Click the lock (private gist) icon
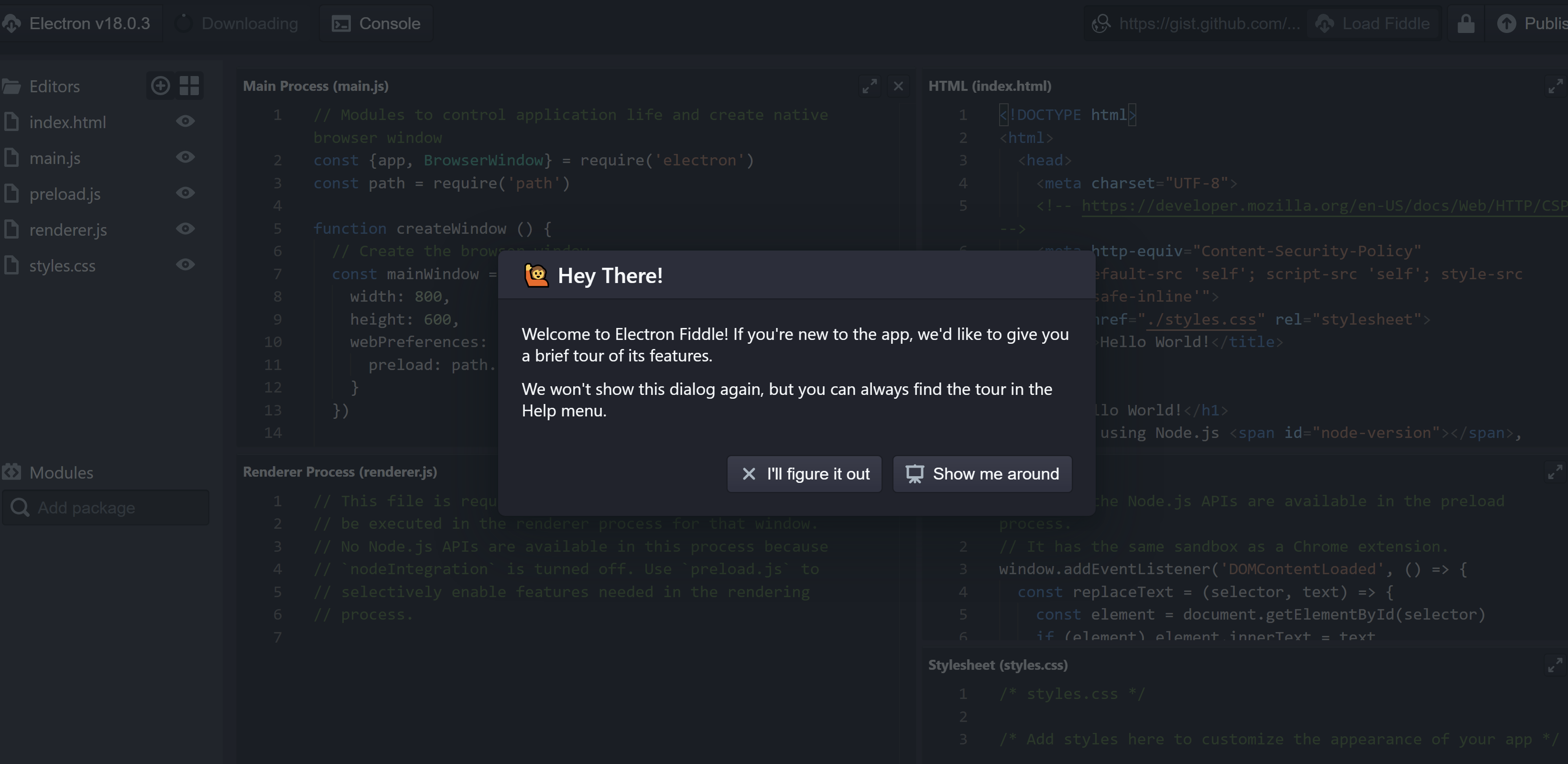 1465,24
